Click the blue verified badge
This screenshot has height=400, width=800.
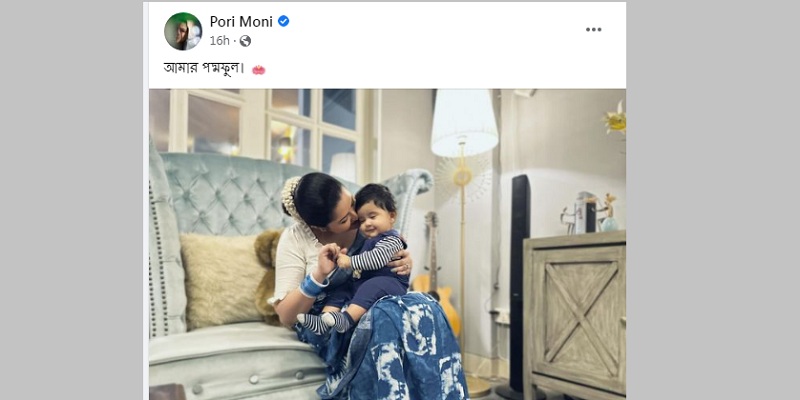point(283,21)
